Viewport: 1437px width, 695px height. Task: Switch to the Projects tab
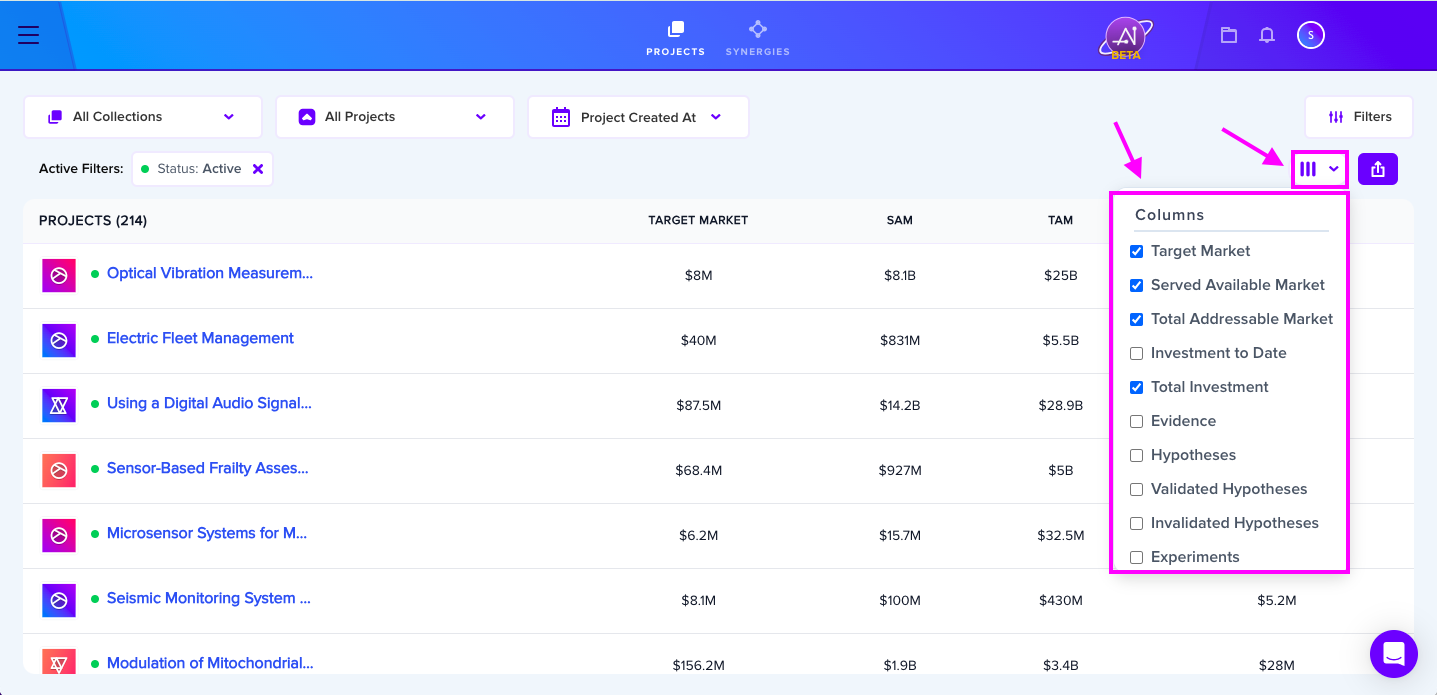(x=675, y=38)
